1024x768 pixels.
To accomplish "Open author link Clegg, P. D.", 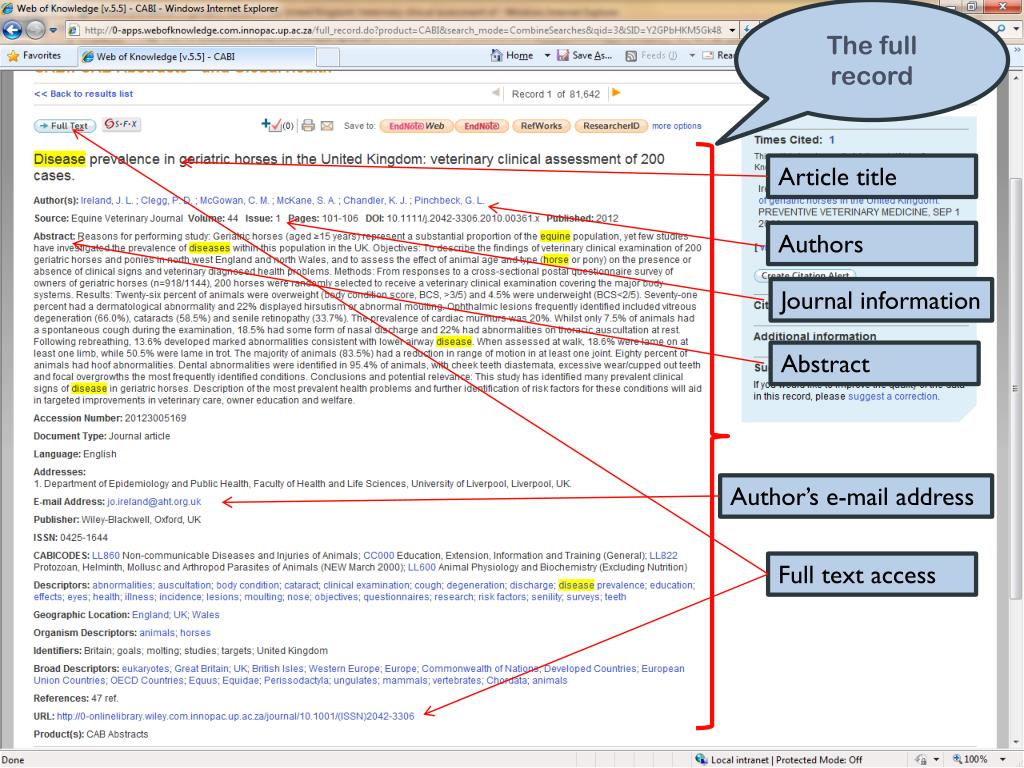I will [x=167, y=200].
